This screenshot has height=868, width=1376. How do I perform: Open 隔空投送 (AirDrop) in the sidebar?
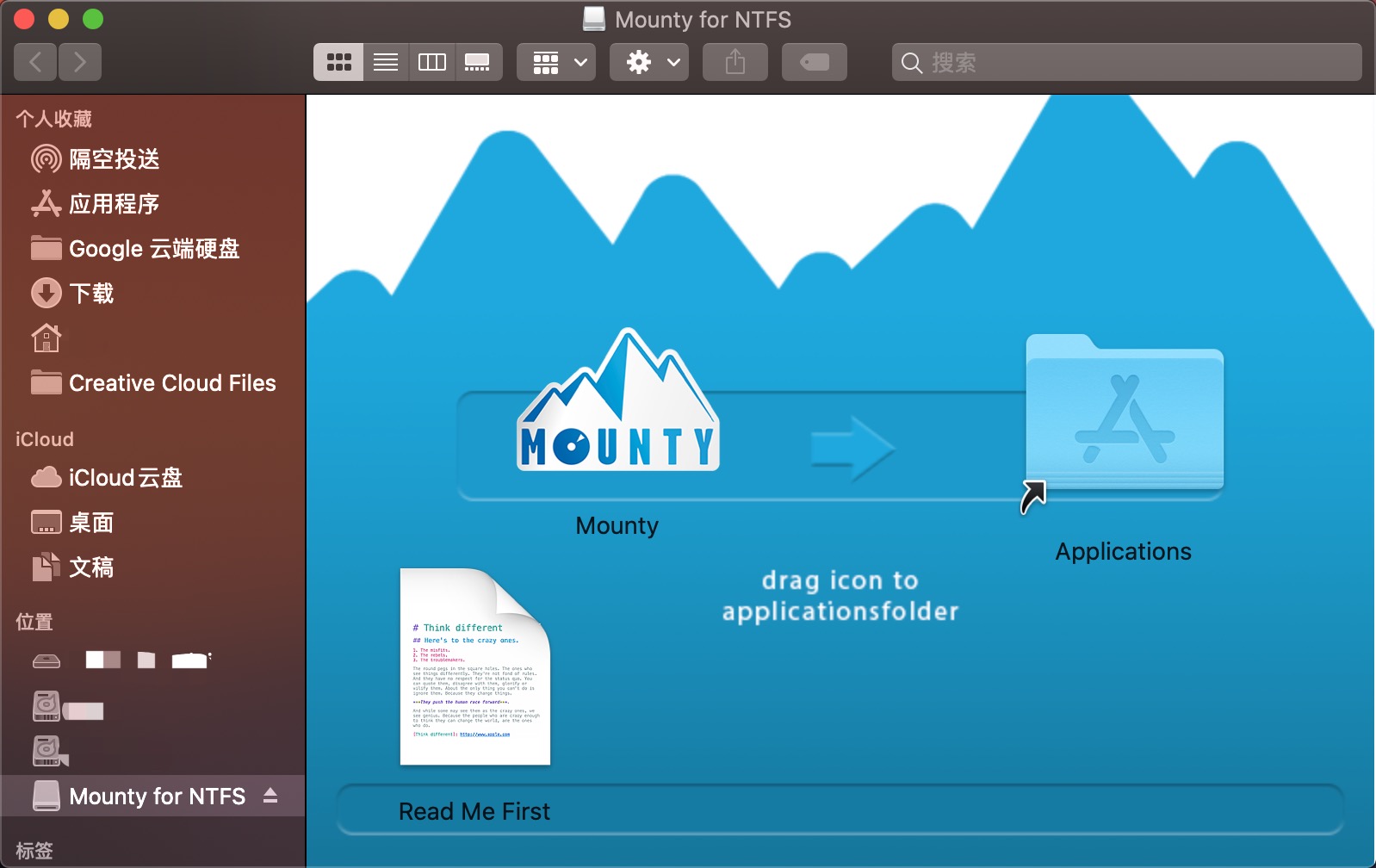point(152,159)
